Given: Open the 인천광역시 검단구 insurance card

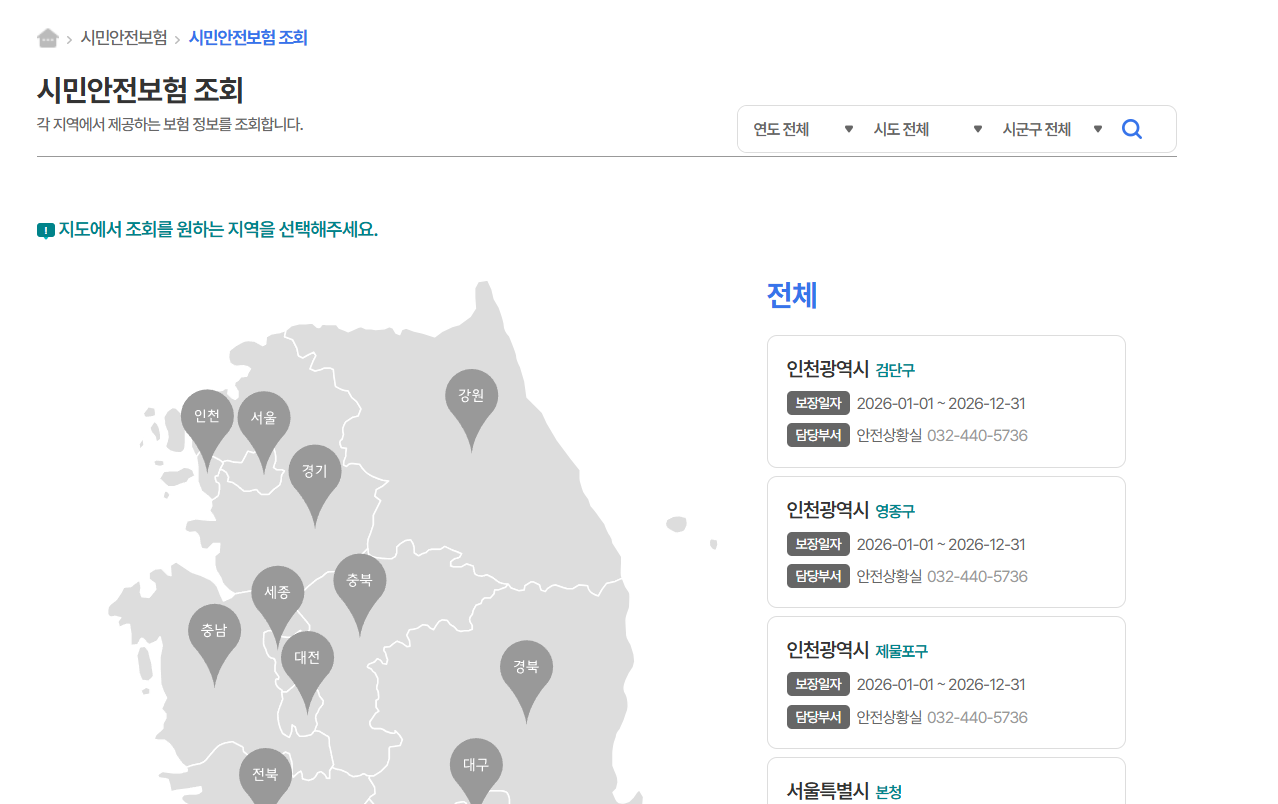Looking at the screenshot, I should 946,401.
